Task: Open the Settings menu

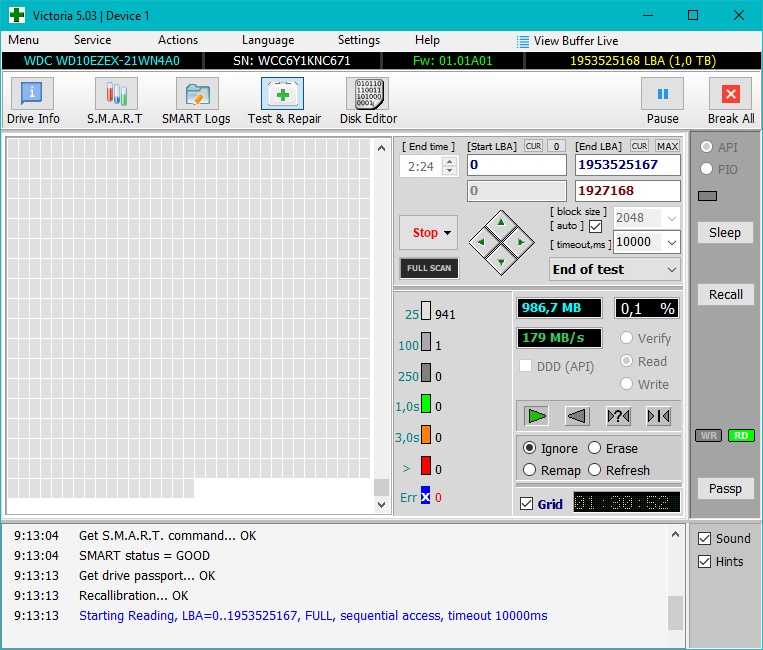Action: click(x=359, y=40)
